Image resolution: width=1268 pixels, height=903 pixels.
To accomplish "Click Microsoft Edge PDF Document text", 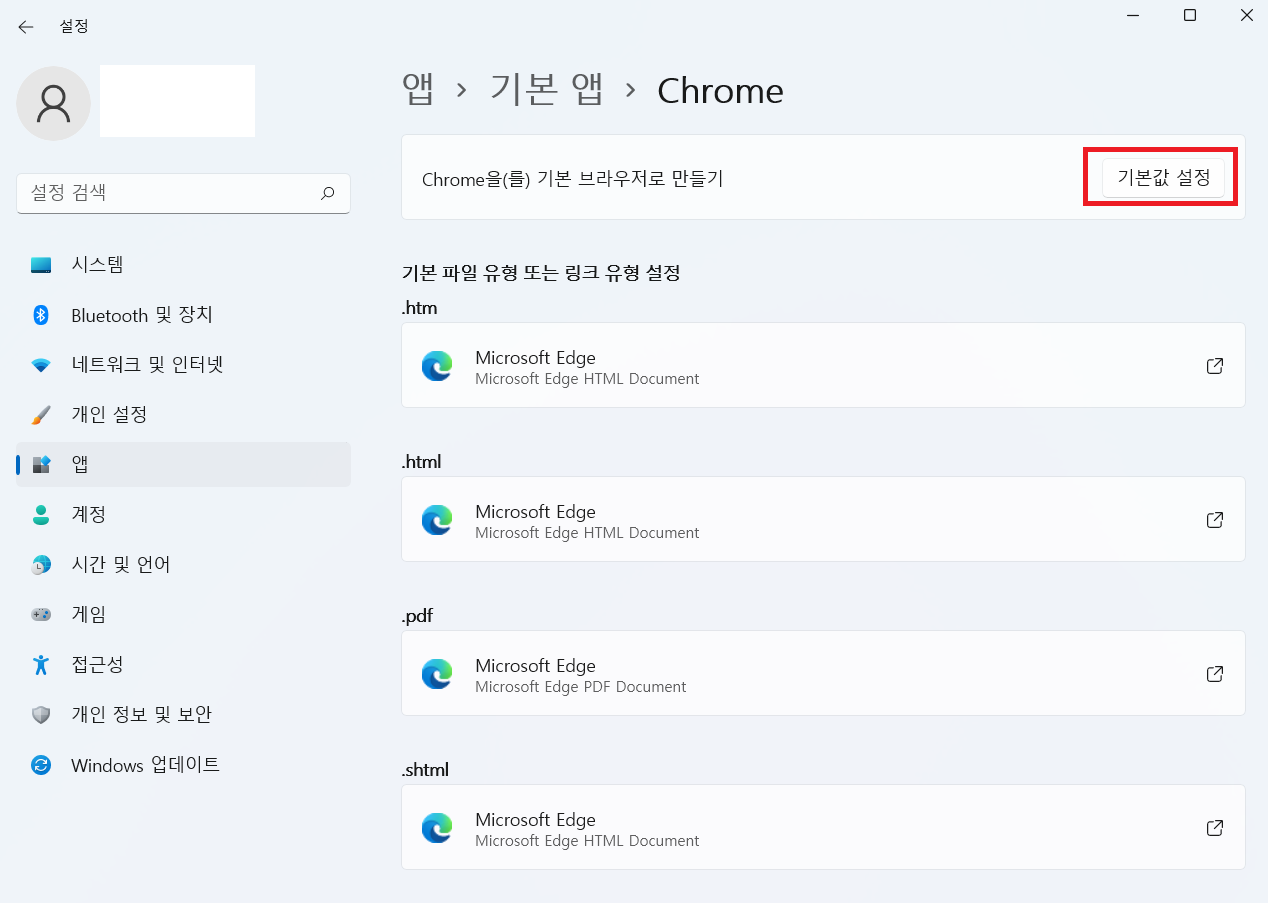I will (581, 687).
